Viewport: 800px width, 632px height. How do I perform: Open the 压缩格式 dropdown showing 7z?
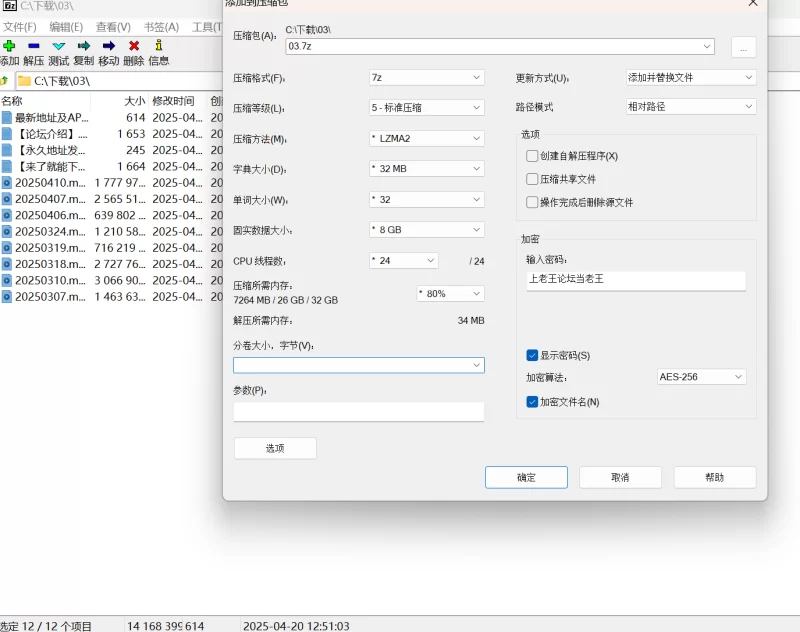tap(426, 78)
